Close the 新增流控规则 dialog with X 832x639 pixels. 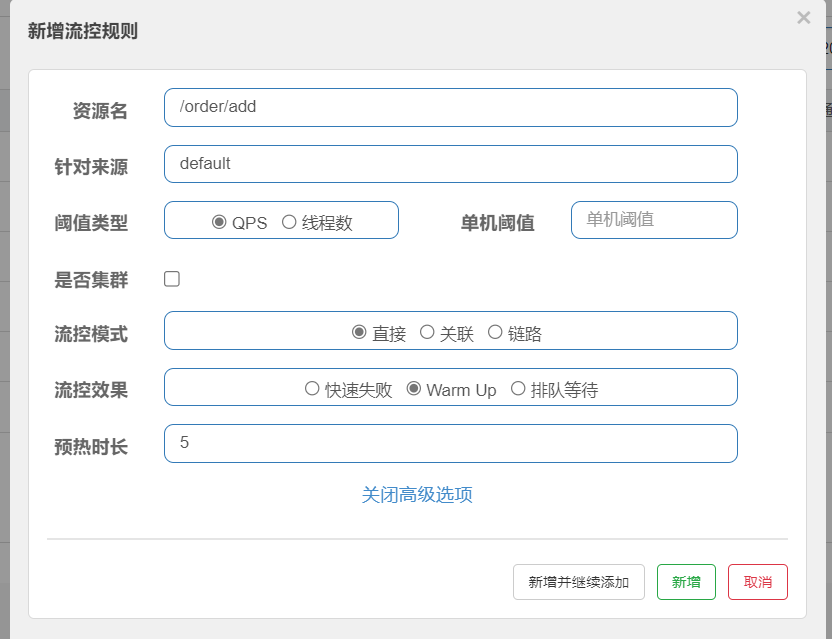[803, 17]
